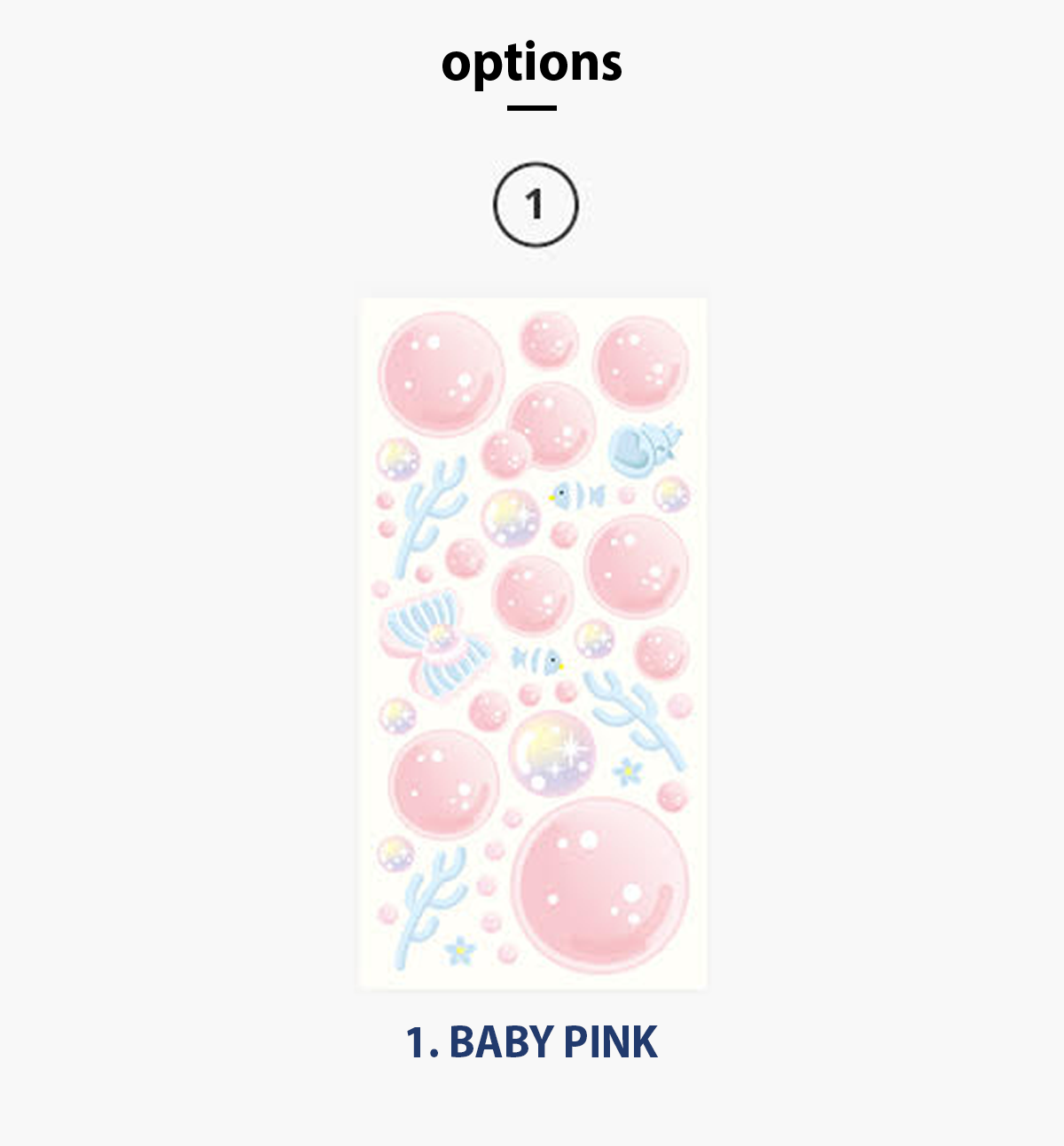The height and width of the screenshot is (1146, 1064).
Task: Click the small pink bubble at top center
Action: coord(549,339)
